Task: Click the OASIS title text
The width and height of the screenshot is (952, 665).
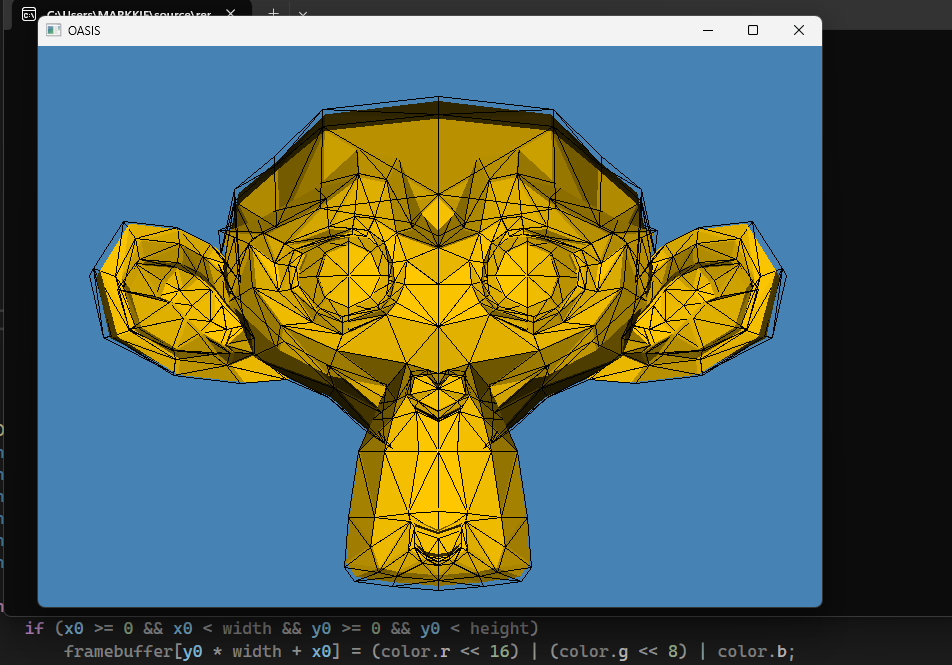Action: click(x=84, y=31)
